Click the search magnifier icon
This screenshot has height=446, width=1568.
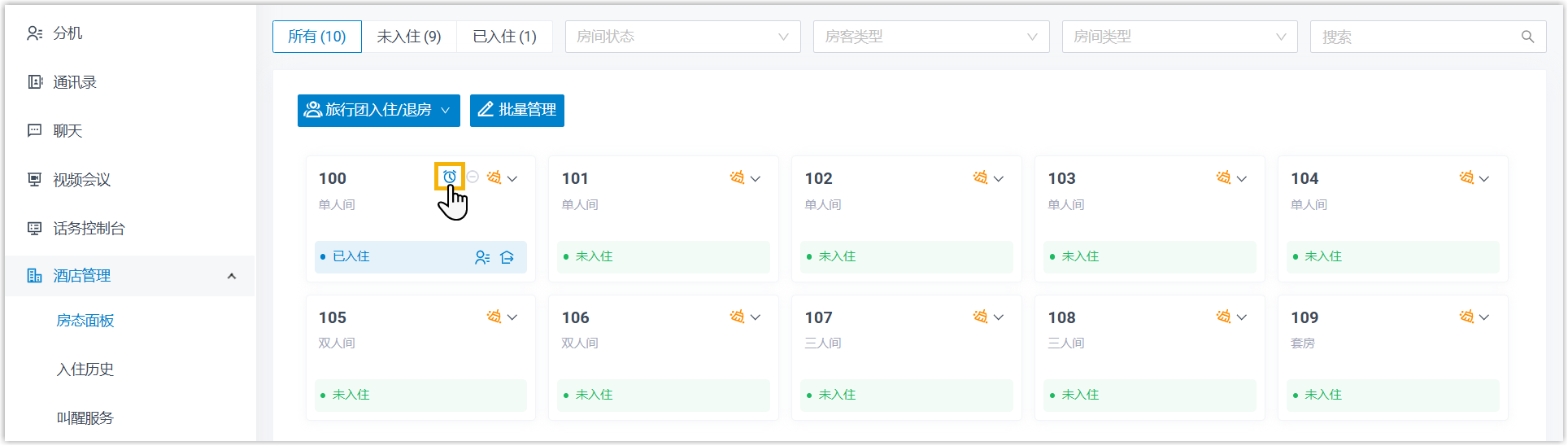(x=1527, y=37)
